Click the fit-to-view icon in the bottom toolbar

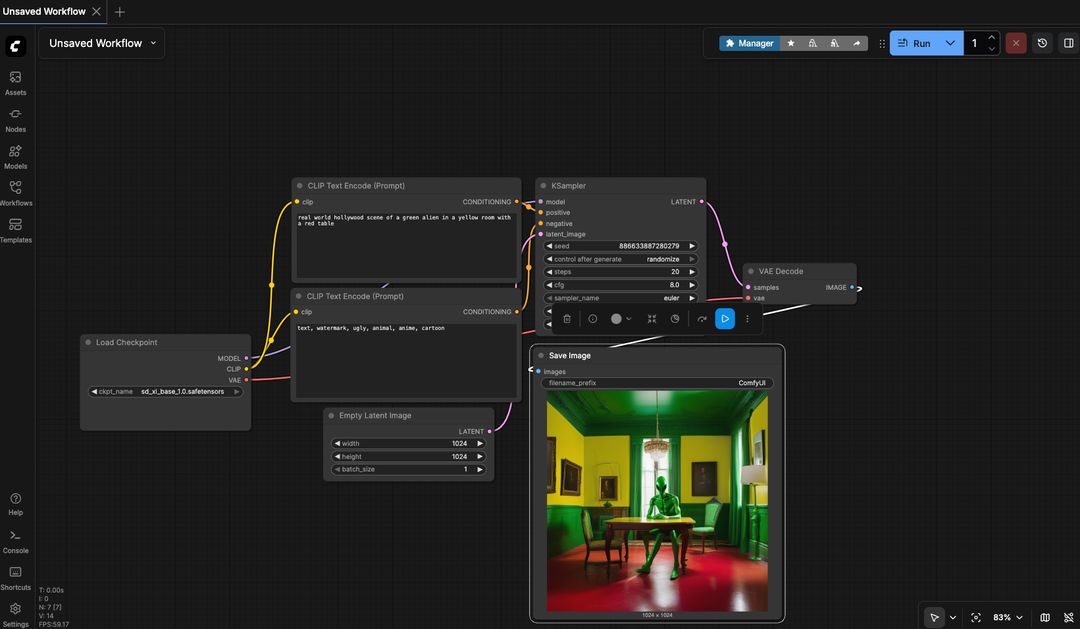pyautogui.click(x=976, y=617)
